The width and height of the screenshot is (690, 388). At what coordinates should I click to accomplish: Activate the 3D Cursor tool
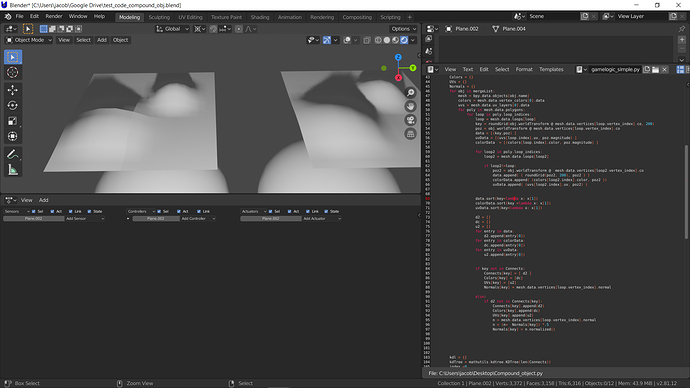point(13,73)
